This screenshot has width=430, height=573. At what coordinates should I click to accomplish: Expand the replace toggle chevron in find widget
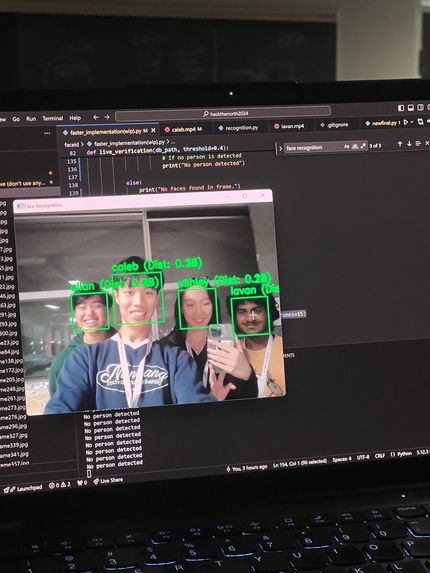click(281, 148)
